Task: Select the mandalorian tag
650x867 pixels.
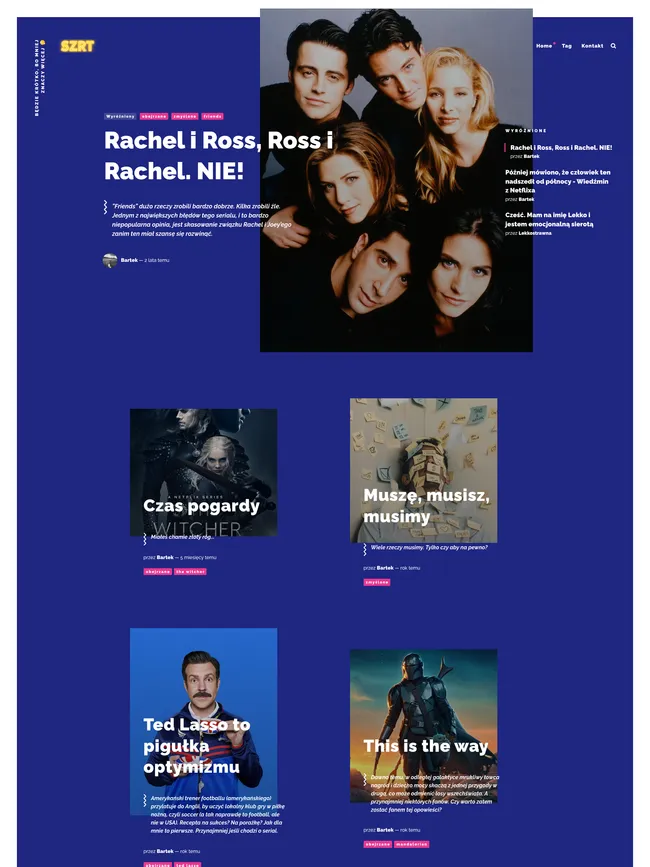Action: (412, 844)
